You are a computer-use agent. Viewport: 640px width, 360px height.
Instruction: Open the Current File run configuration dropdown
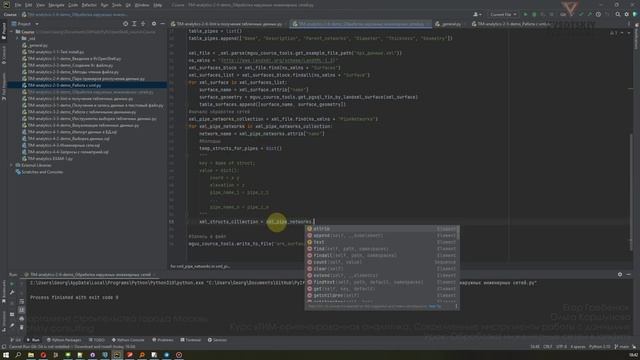[503, 14]
